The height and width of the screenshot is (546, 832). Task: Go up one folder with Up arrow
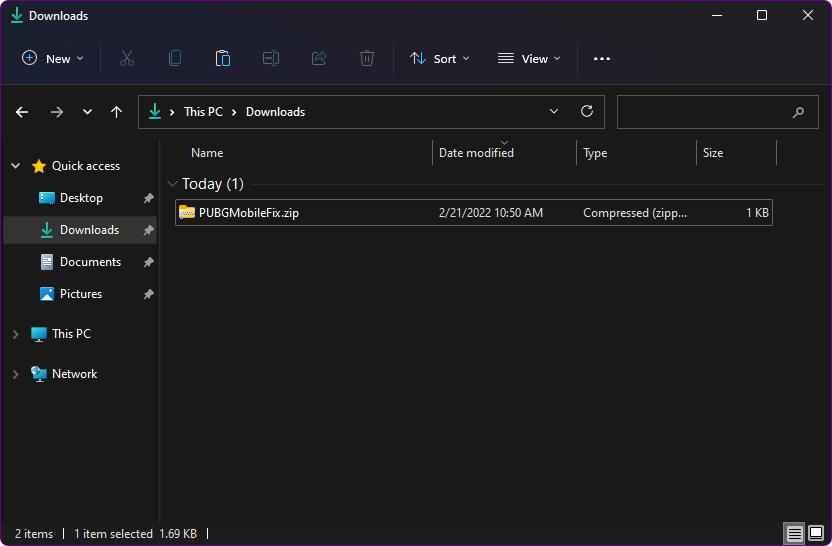[117, 112]
